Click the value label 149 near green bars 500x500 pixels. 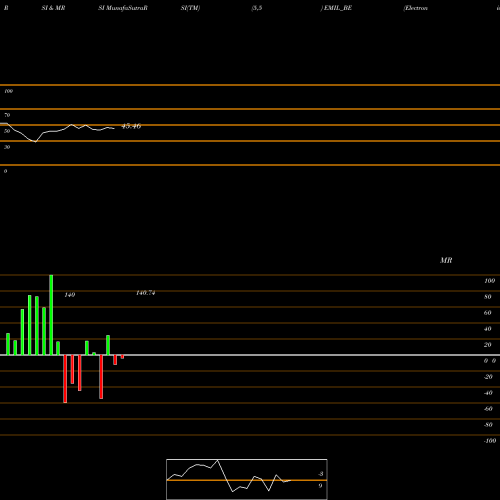tap(70, 295)
